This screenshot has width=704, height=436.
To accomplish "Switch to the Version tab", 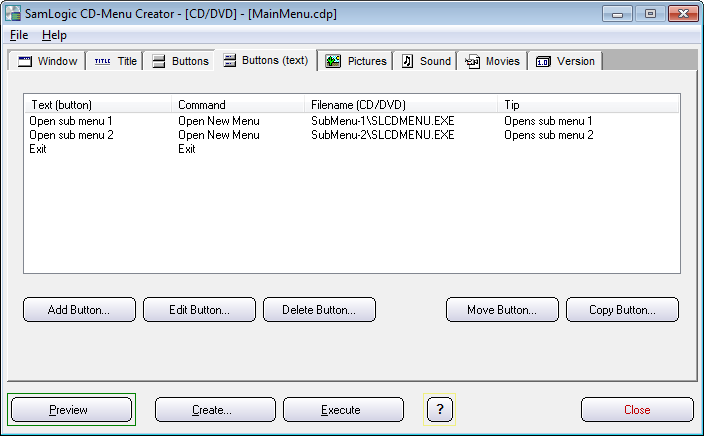I will [x=565, y=61].
